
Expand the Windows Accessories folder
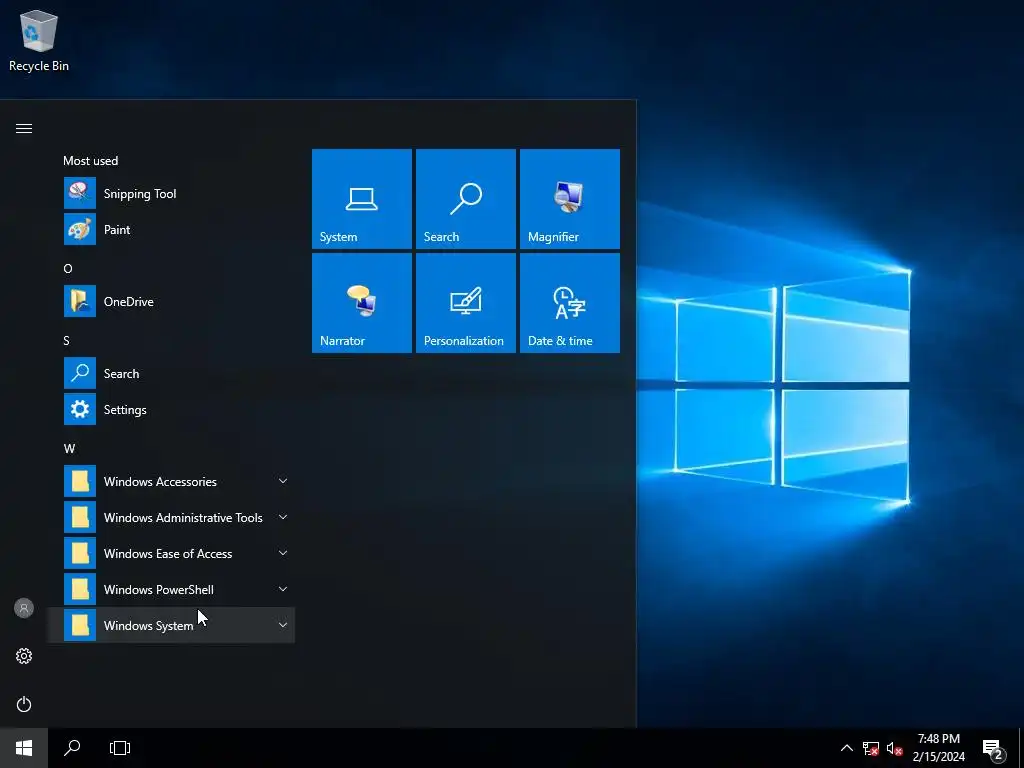(x=171, y=481)
